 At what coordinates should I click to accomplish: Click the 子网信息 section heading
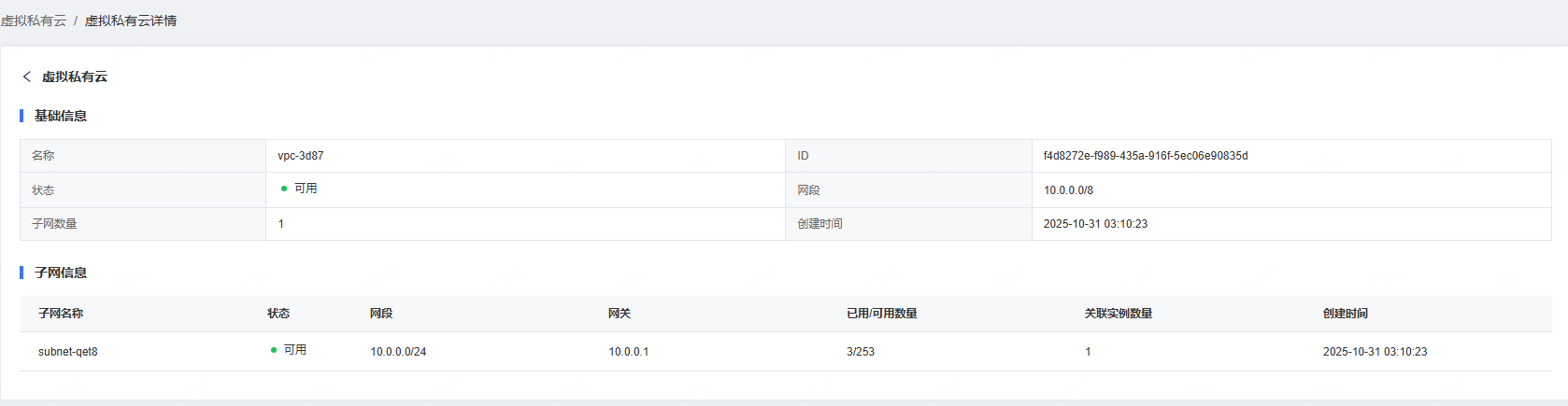click(x=61, y=273)
